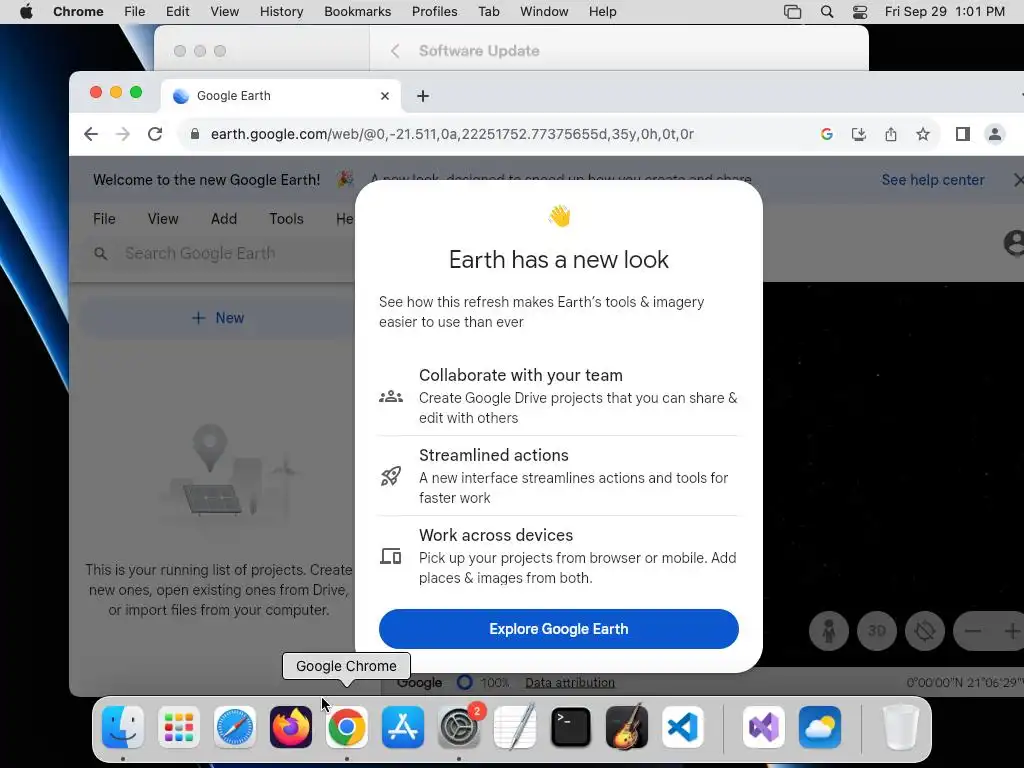Open the Data attribution link
Viewport: 1024px width, 768px height.
point(570,682)
